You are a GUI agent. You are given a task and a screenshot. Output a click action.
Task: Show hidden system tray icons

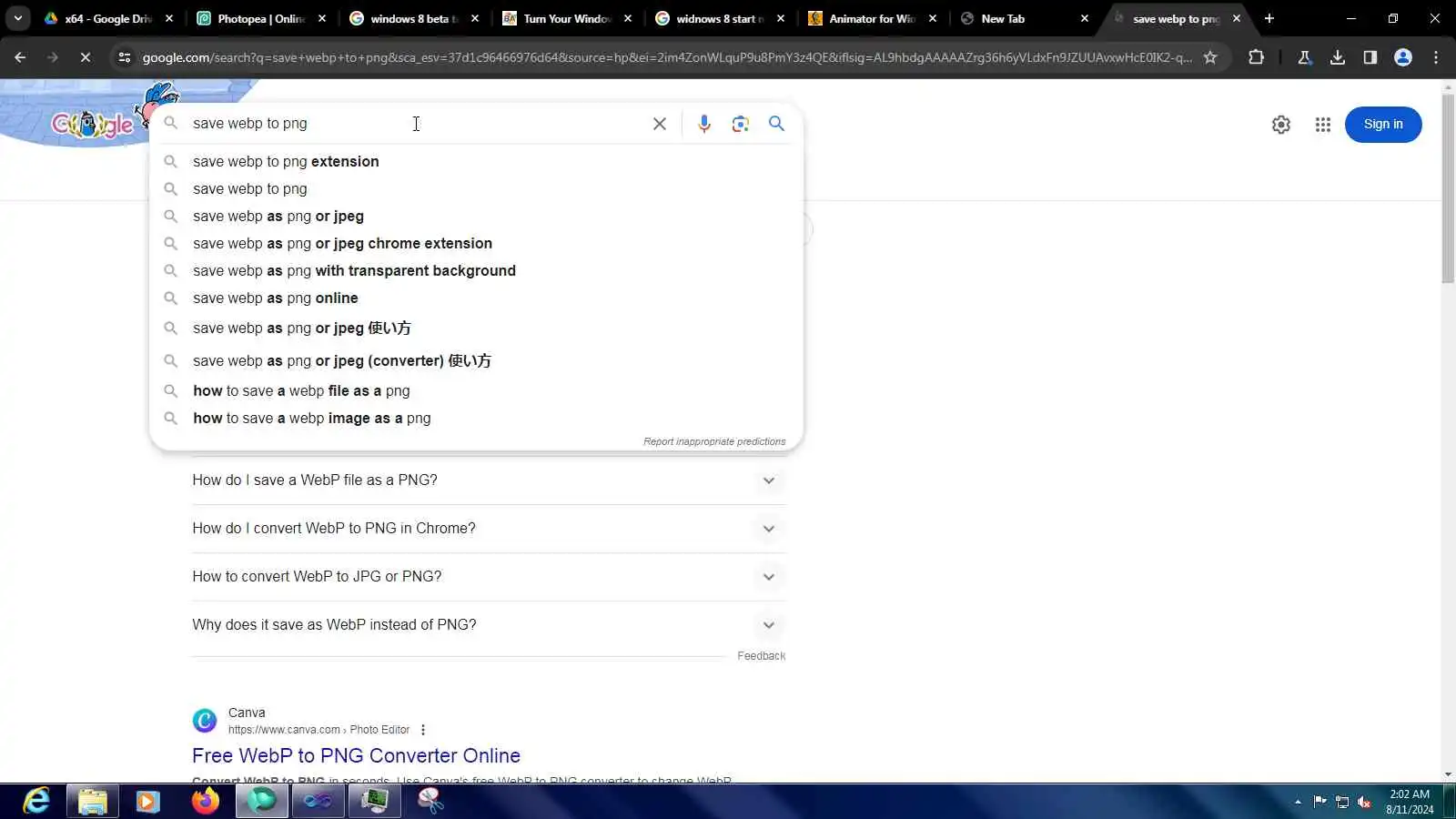[1298, 802]
